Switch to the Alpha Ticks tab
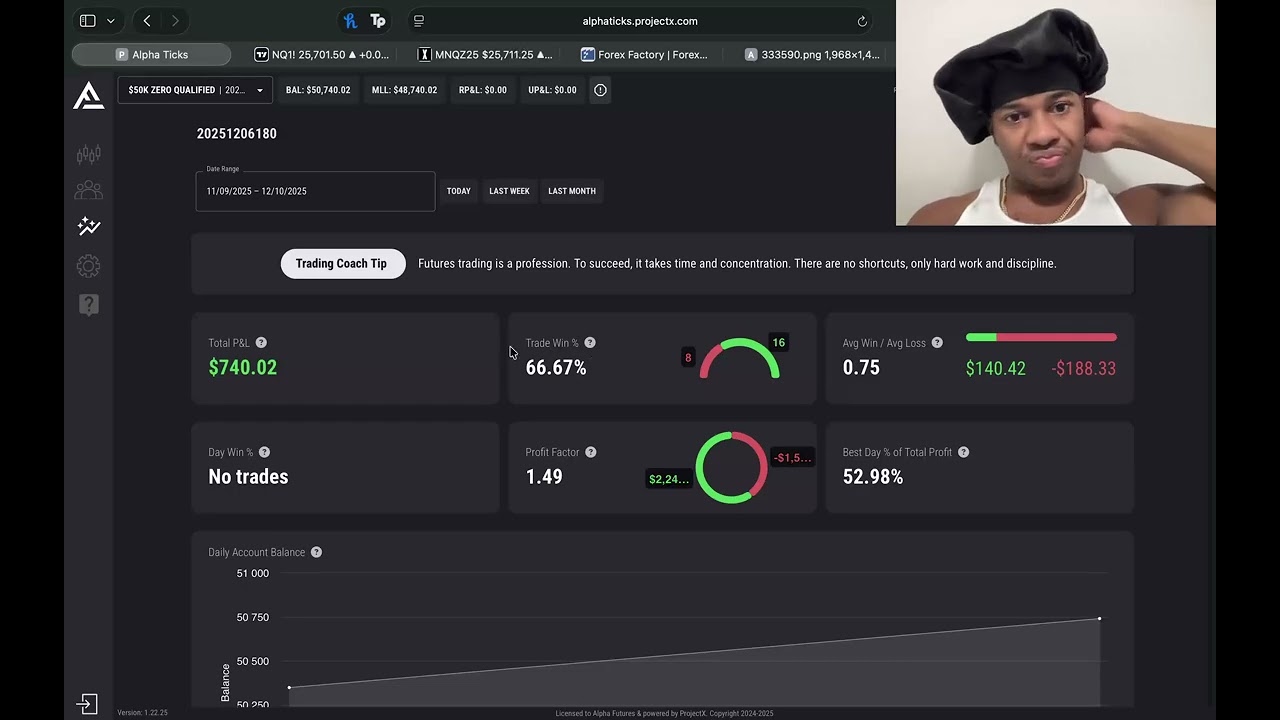This screenshot has height=720, width=1280. [x=151, y=55]
